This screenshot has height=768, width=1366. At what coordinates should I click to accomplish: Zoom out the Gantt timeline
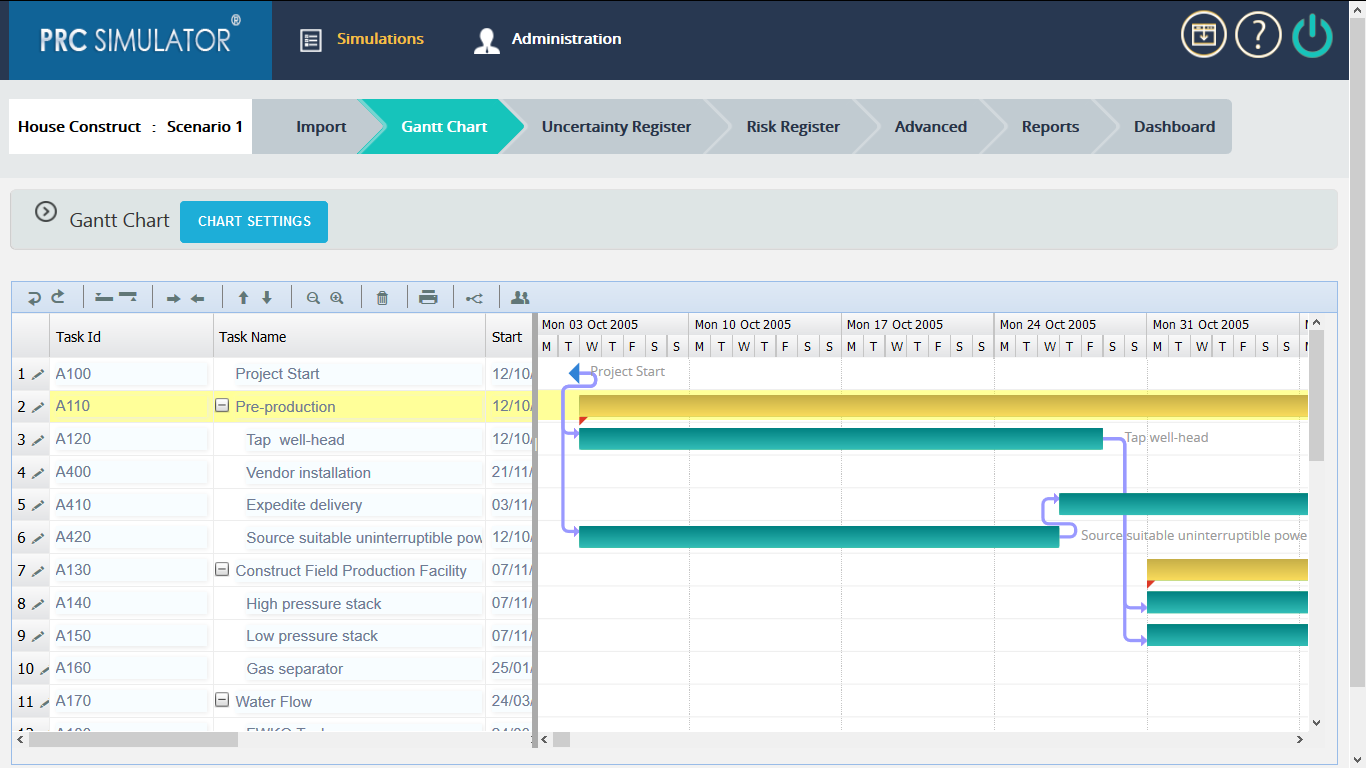tap(313, 298)
